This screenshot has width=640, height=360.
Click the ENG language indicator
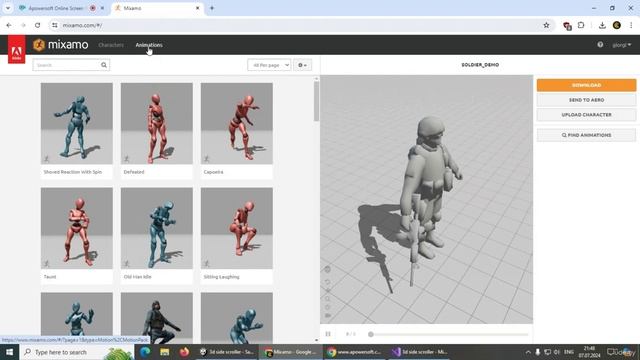tap(569, 352)
